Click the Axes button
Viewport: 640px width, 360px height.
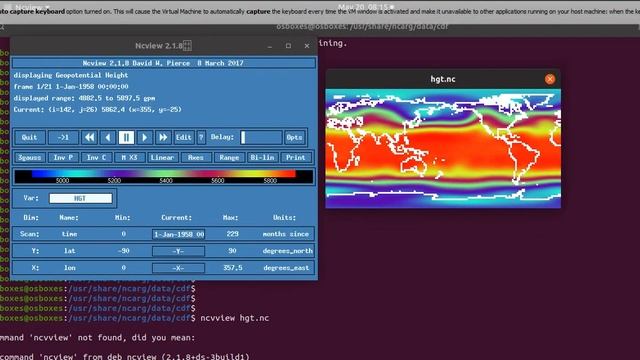[x=196, y=158]
